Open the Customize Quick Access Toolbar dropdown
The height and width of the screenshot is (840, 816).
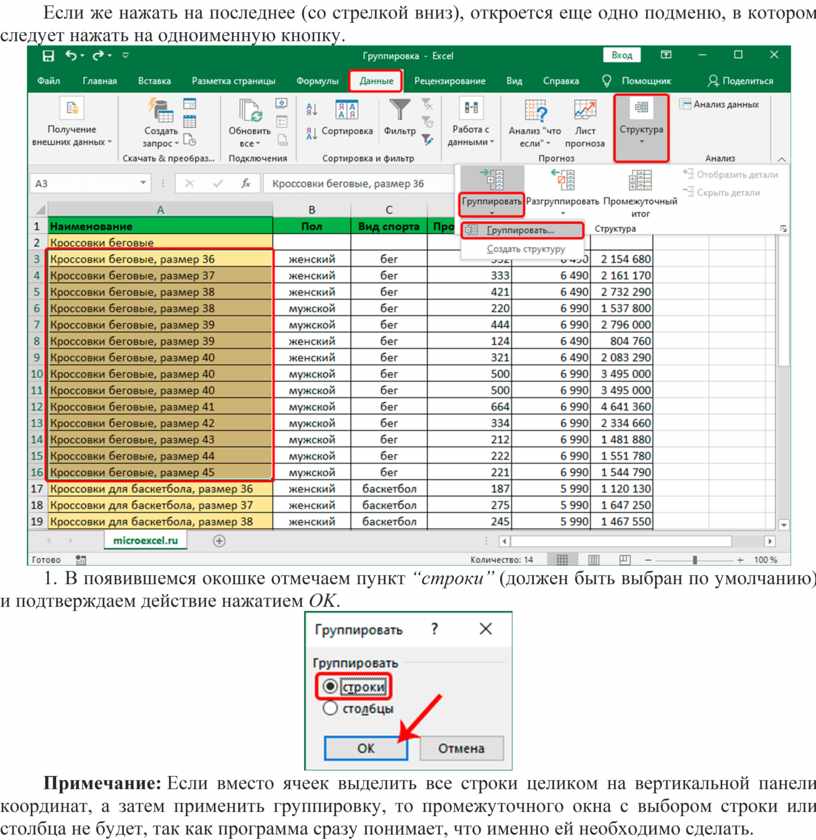[x=125, y=55]
